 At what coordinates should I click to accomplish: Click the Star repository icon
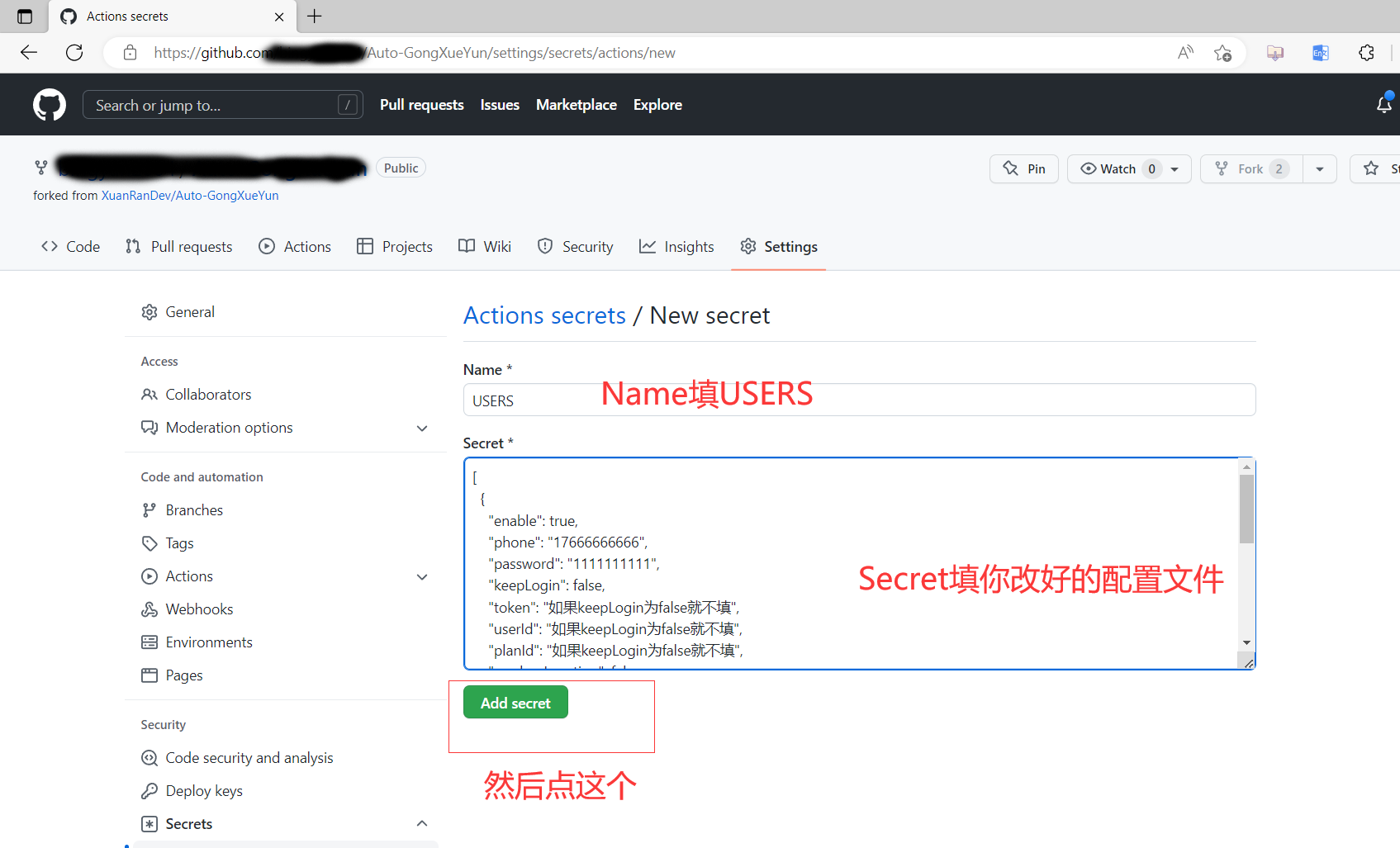pos(1371,168)
